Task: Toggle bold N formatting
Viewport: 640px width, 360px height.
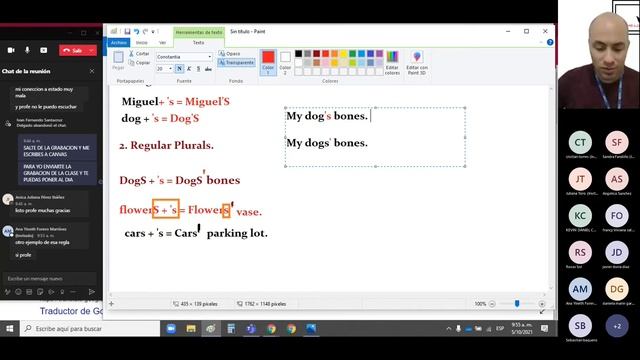Action: [x=179, y=69]
